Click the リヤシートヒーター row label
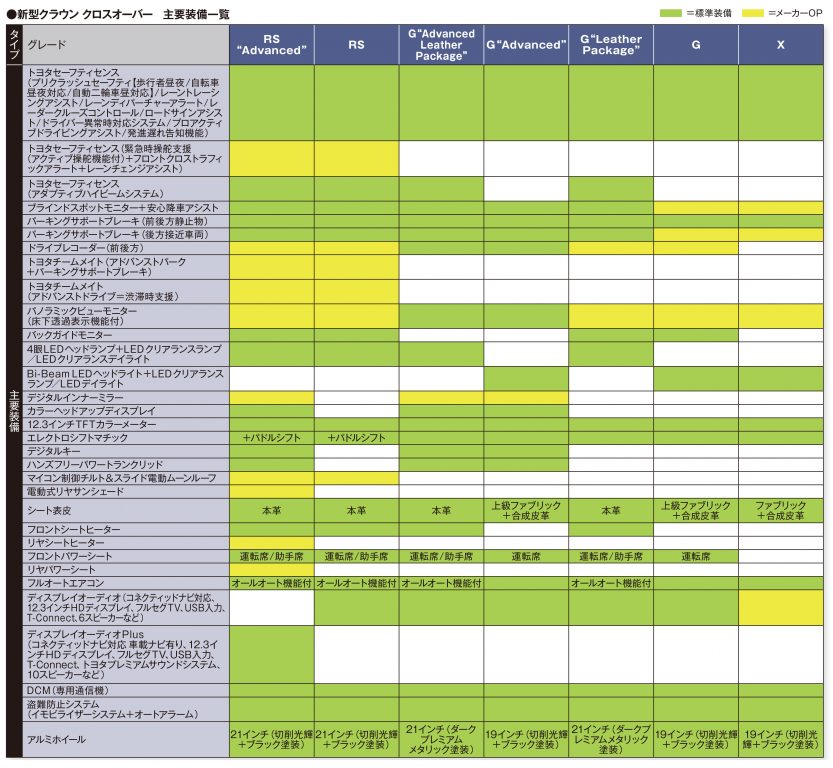 125,543
